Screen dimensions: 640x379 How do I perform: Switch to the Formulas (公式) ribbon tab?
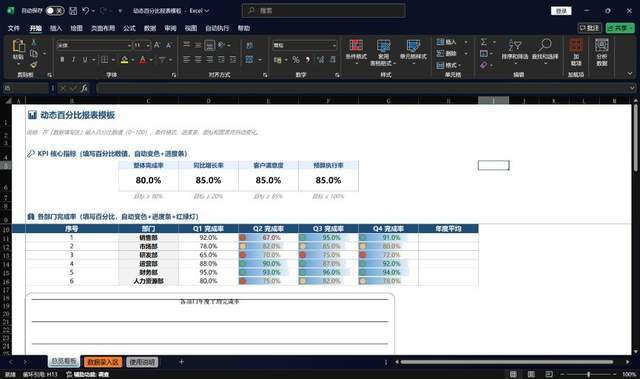pos(129,28)
